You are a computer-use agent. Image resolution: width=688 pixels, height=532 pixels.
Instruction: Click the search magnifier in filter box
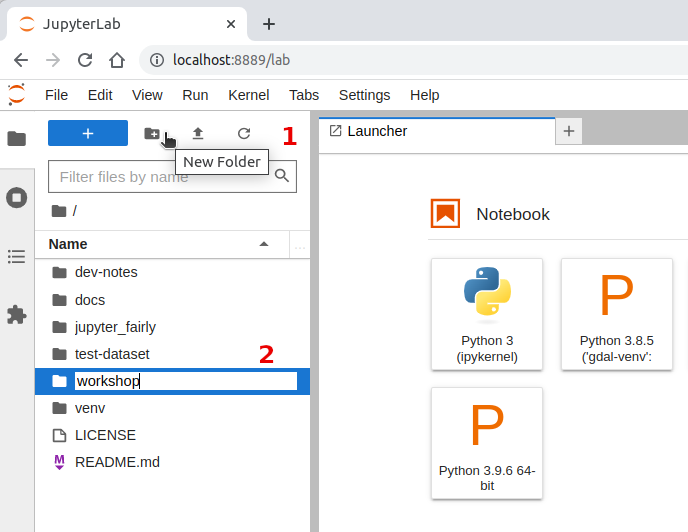pos(282,176)
